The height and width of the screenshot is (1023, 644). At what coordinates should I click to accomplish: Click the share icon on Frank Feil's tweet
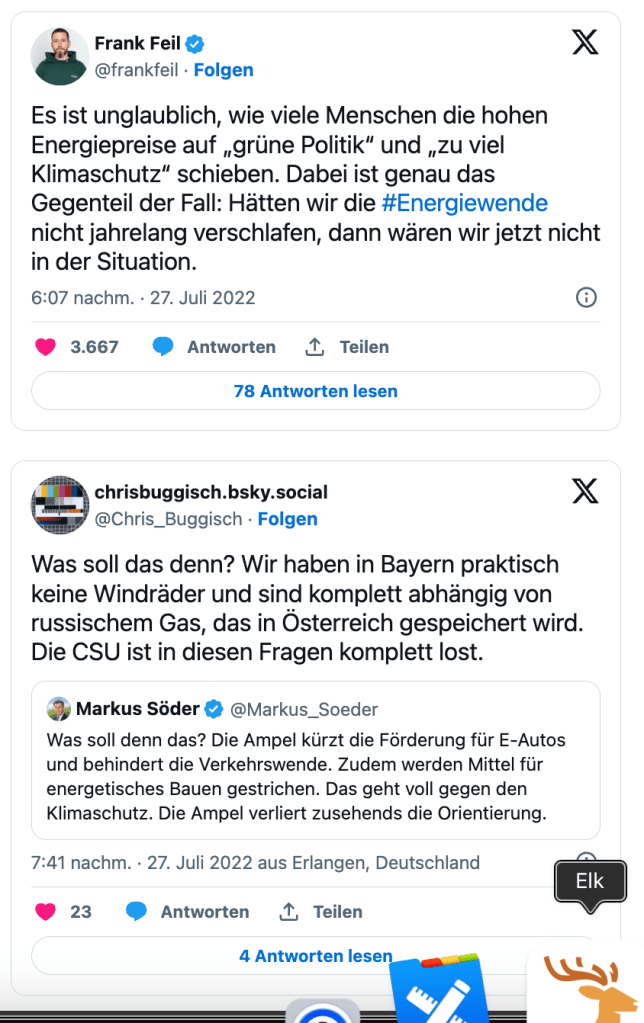(315, 347)
